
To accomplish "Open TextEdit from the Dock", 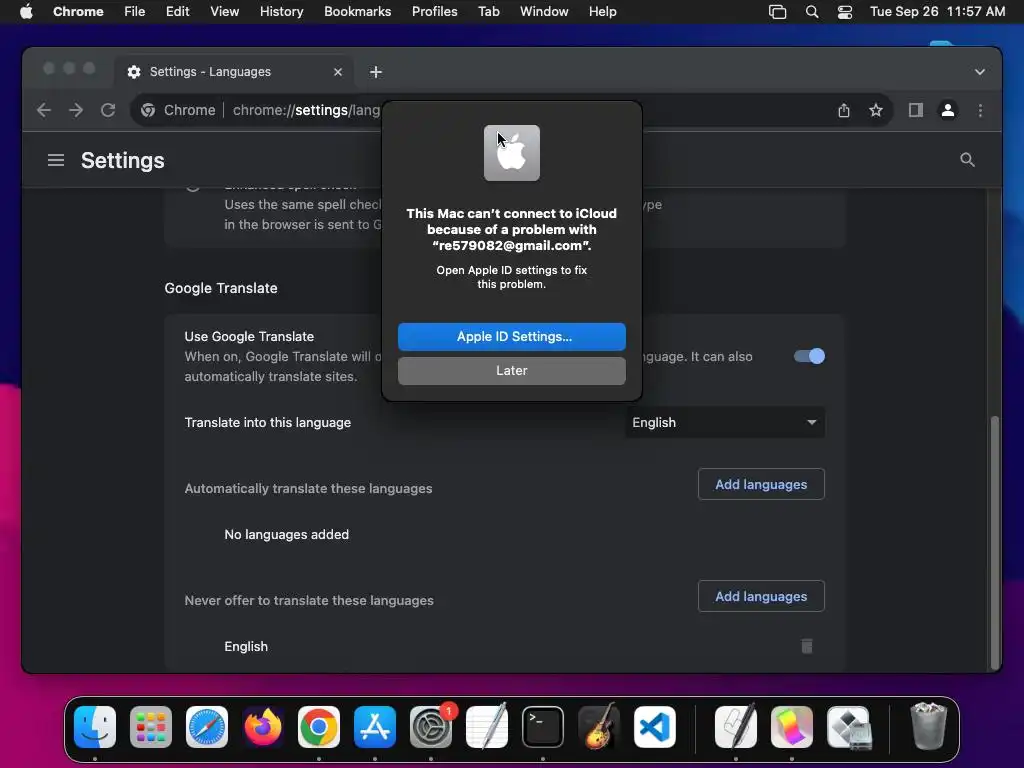I will pyautogui.click(x=487, y=727).
